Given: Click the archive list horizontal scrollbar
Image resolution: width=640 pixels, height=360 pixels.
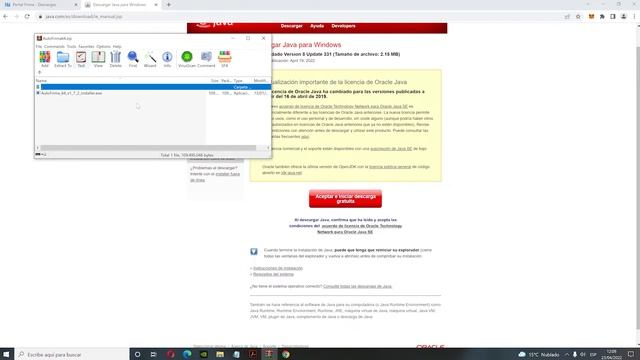Looking at the screenshot, I should pos(148,148).
